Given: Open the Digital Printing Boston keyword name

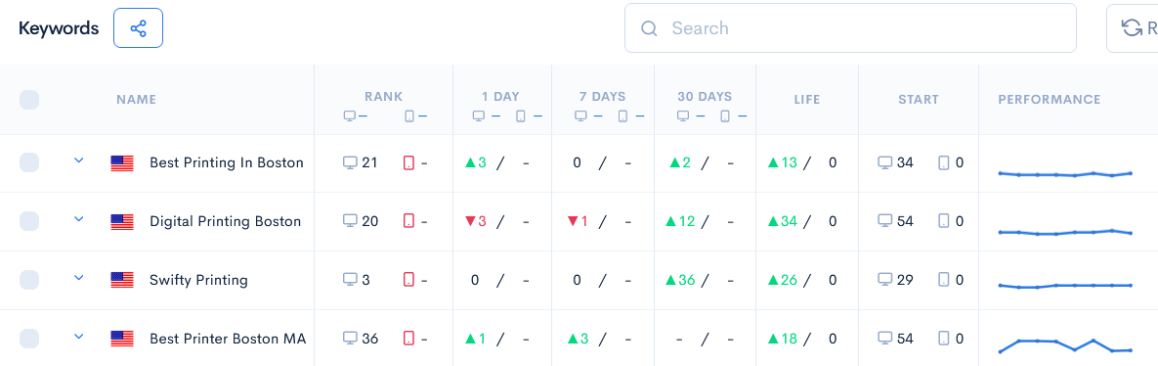Looking at the screenshot, I should pyautogui.click(x=225, y=221).
